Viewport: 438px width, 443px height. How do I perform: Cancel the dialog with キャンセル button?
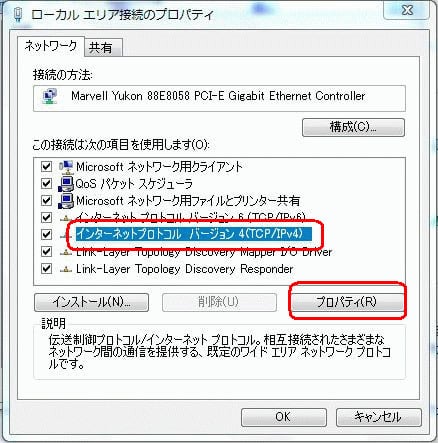379,417
